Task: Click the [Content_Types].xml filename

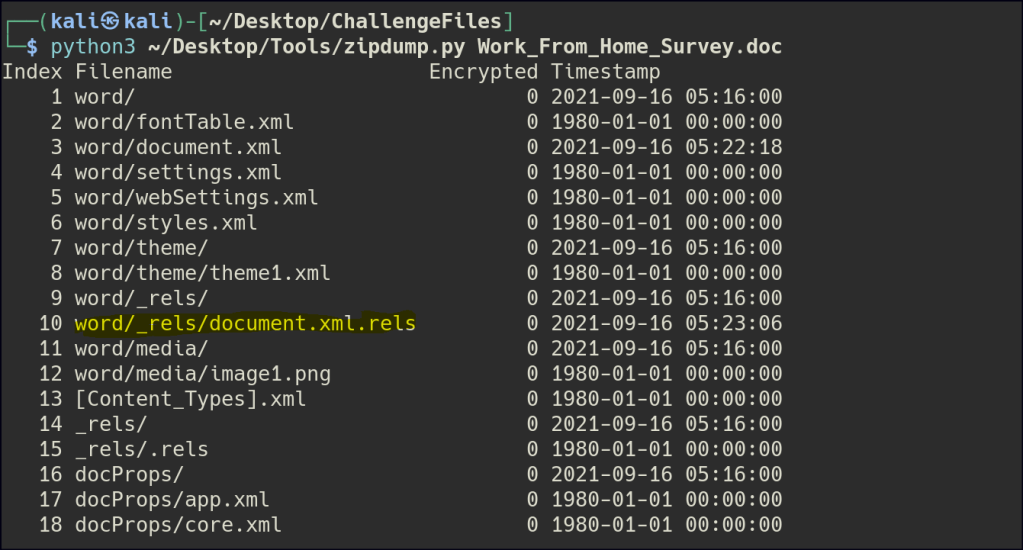Action: pyautogui.click(x=190, y=399)
